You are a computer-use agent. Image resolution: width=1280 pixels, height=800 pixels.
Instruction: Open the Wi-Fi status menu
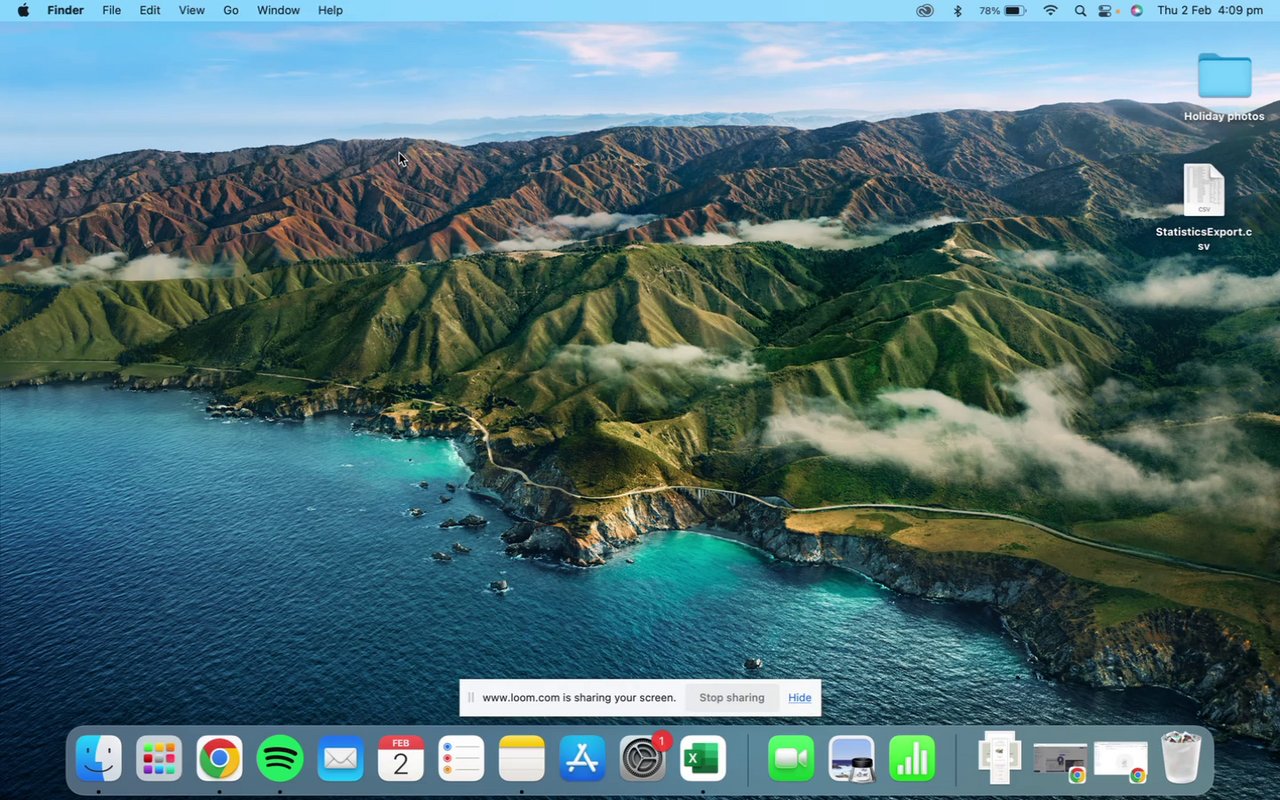tap(1050, 10)
